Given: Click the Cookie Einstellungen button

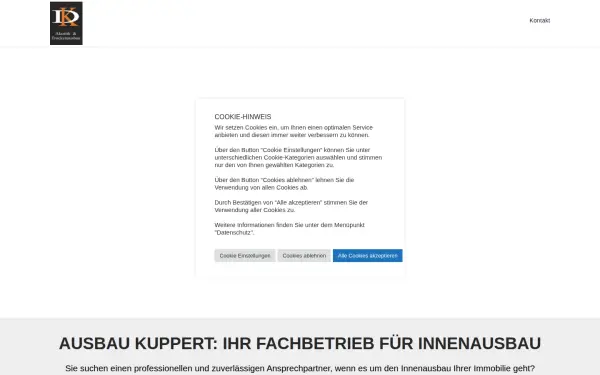Looking at the screenshot, I should pos(245,256).
